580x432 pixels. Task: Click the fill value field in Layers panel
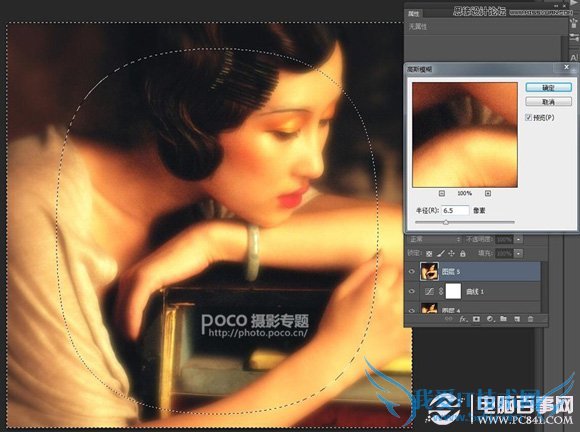tap(504, 254)
